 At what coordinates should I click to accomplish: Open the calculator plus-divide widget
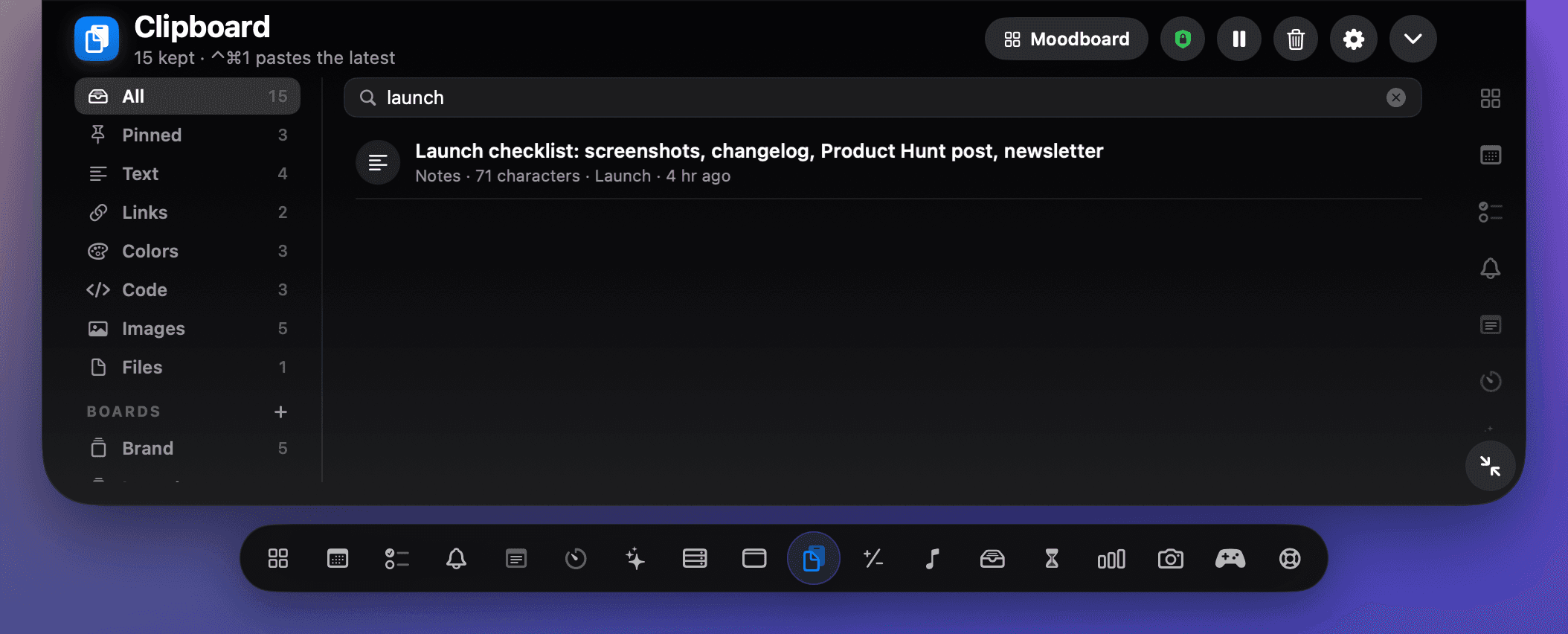pyautogui.click(x=873, y=559)
